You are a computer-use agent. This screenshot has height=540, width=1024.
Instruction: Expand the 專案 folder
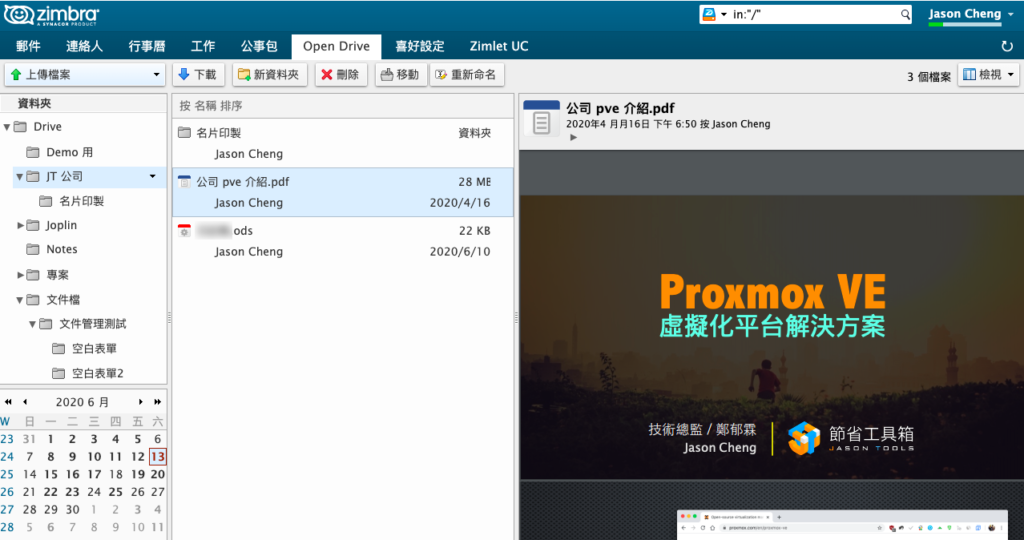pyautogui.click(x=20, y=275)
